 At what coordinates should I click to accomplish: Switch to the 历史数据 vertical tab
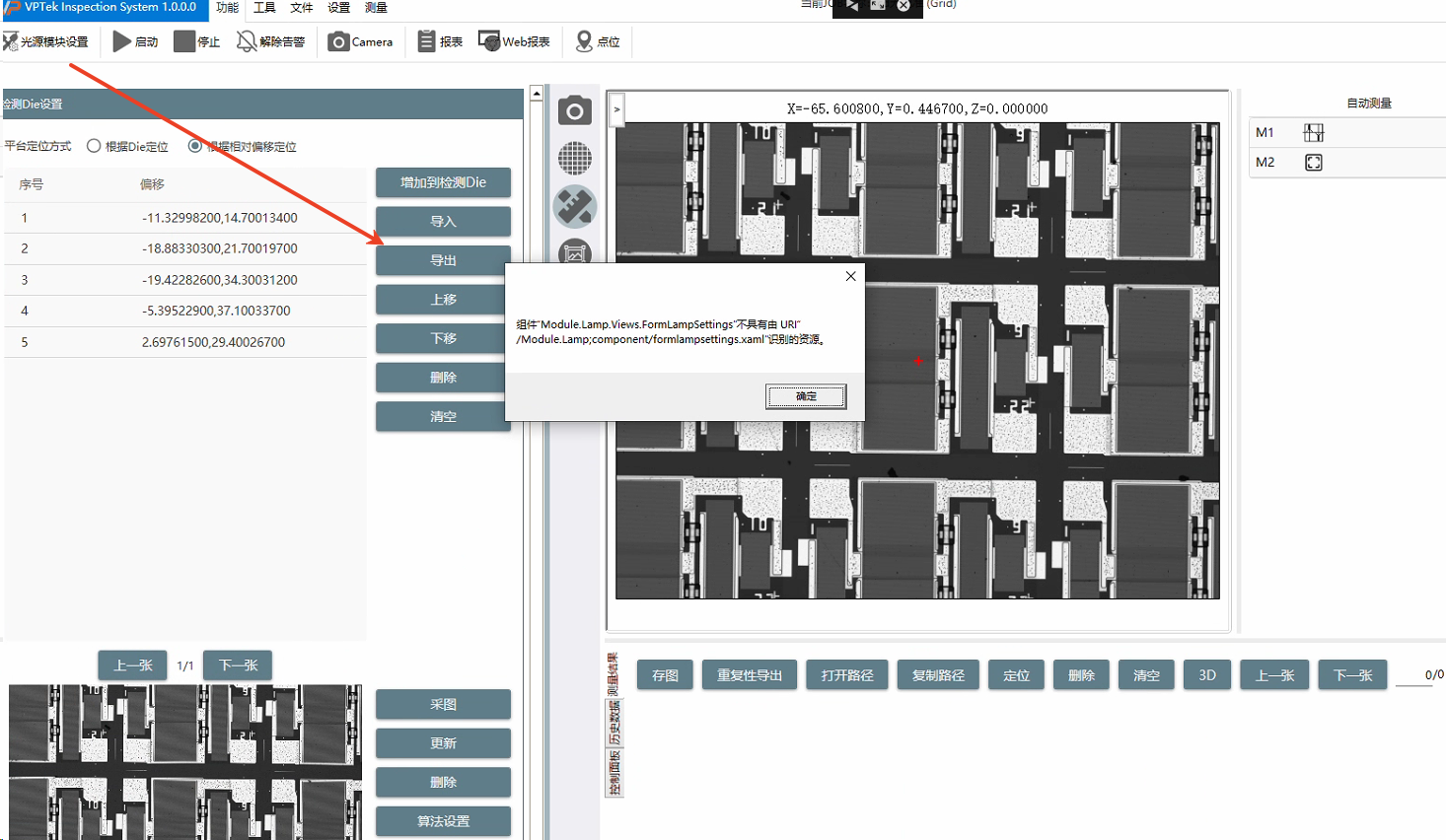(614, 724)
